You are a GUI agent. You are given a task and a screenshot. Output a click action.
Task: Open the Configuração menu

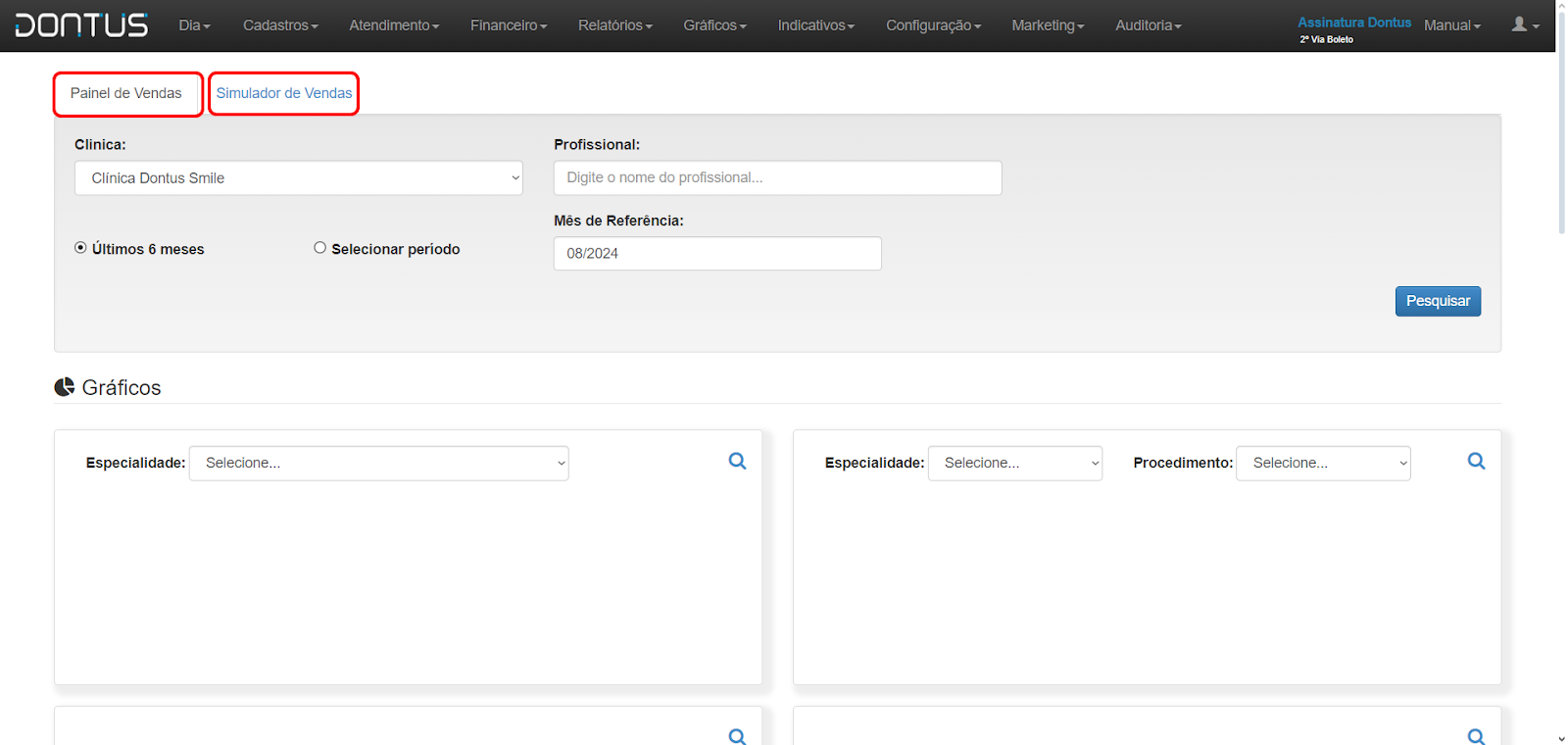tap(934, 25)
